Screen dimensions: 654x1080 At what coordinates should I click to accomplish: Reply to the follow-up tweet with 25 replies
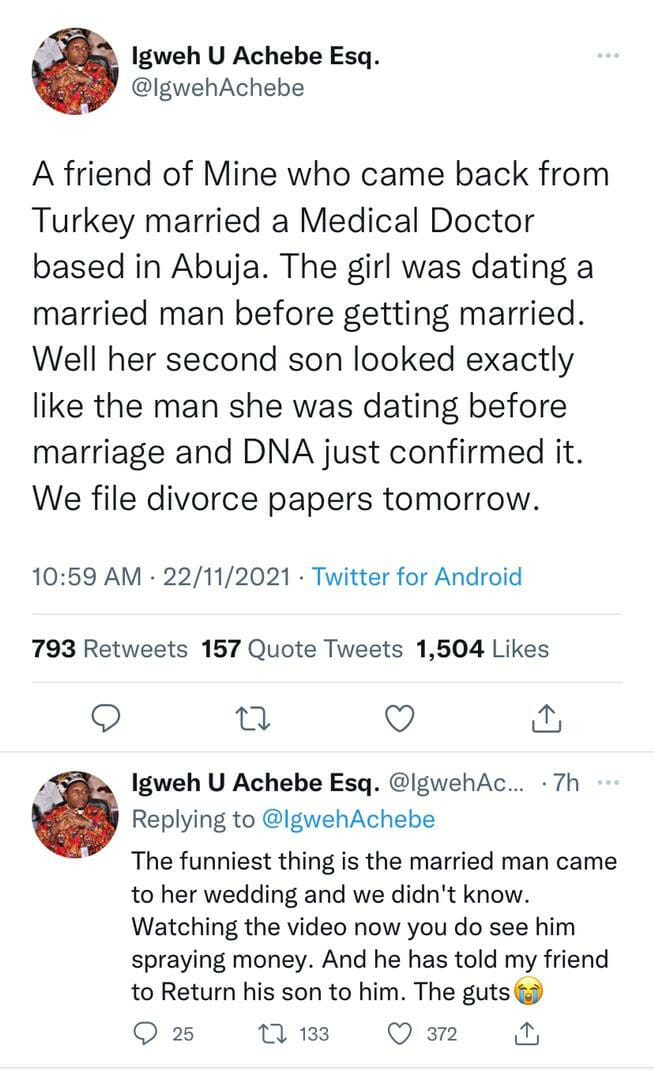[146, 1034]
